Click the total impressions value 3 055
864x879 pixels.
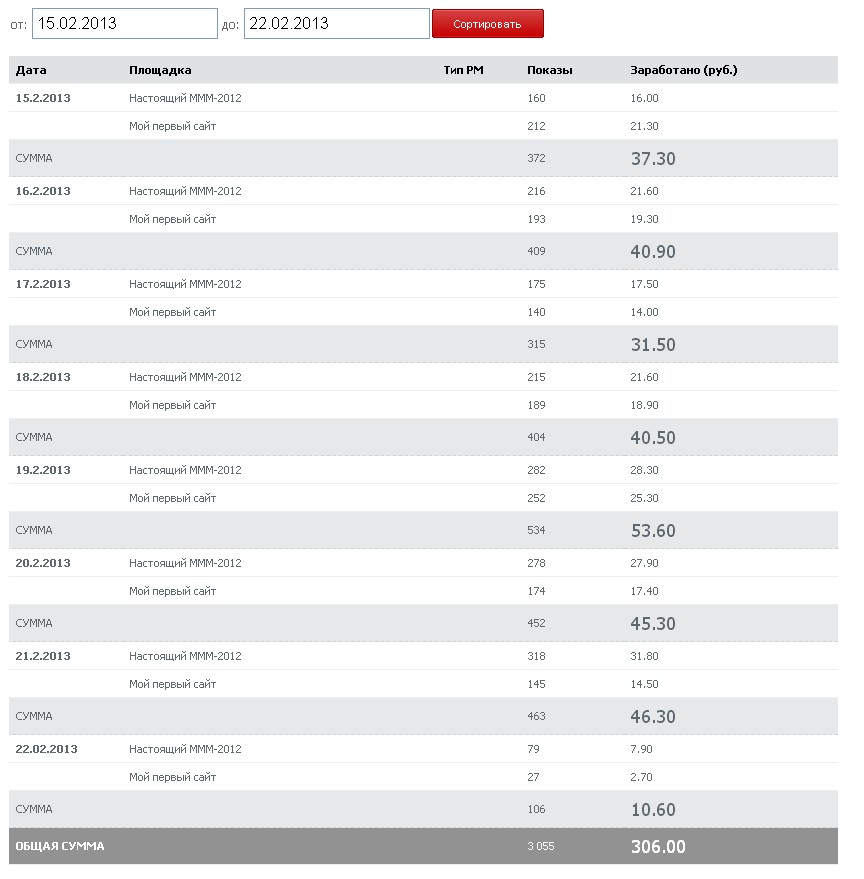(540, 847)
